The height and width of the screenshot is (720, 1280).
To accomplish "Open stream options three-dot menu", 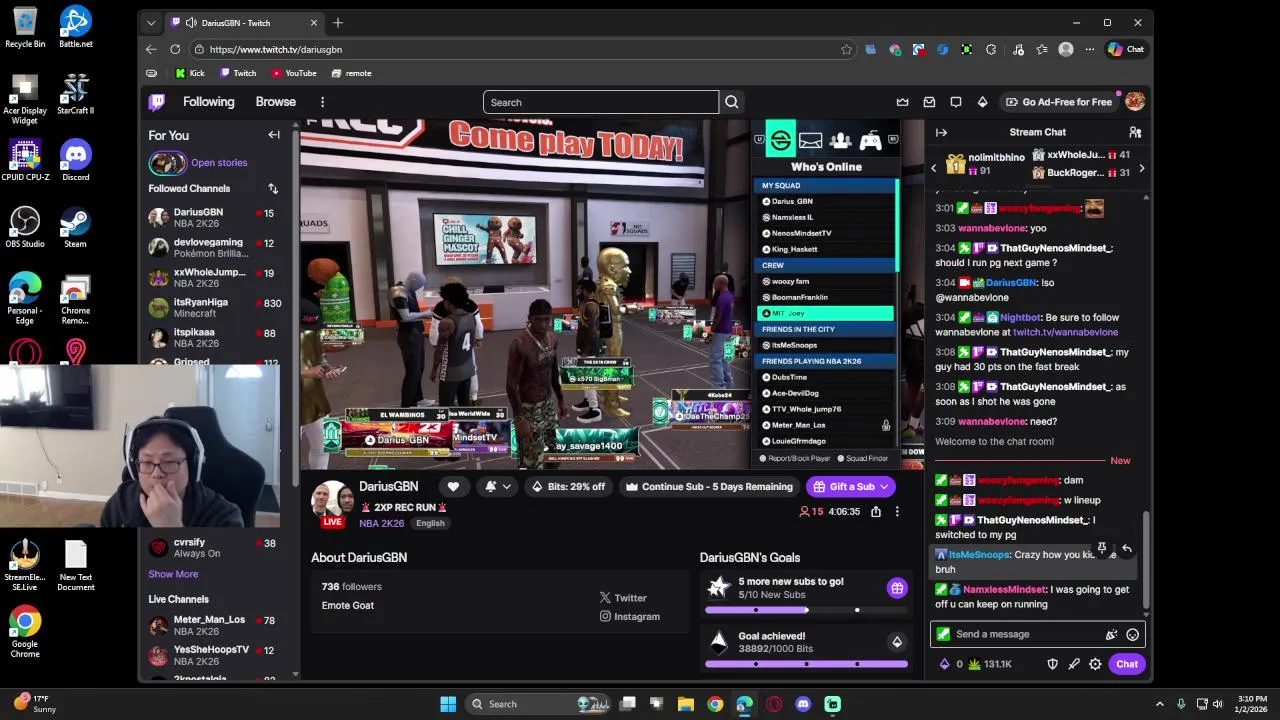I will coord(897,511).
